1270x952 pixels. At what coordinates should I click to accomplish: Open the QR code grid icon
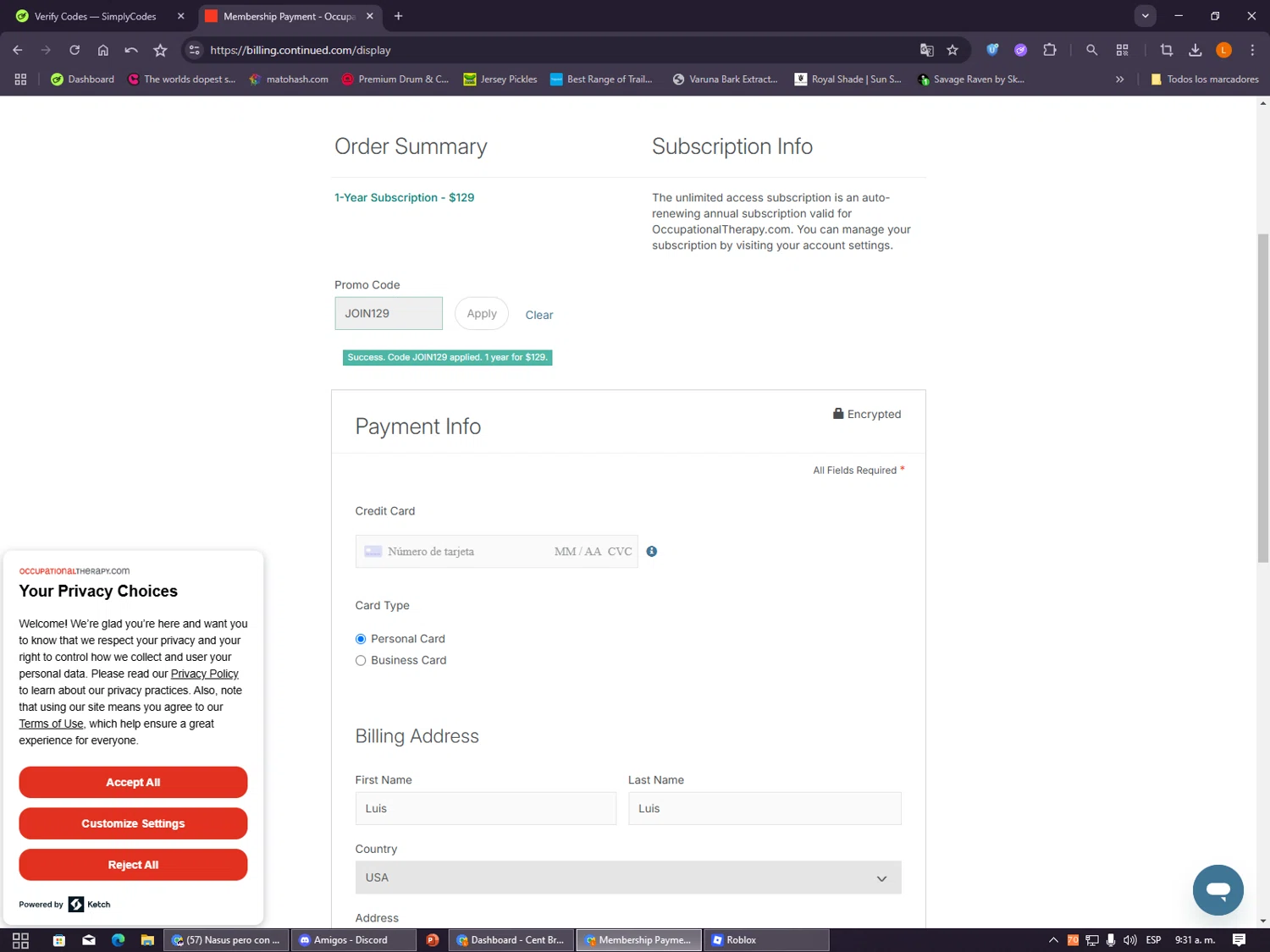[x=1123, y=50]
